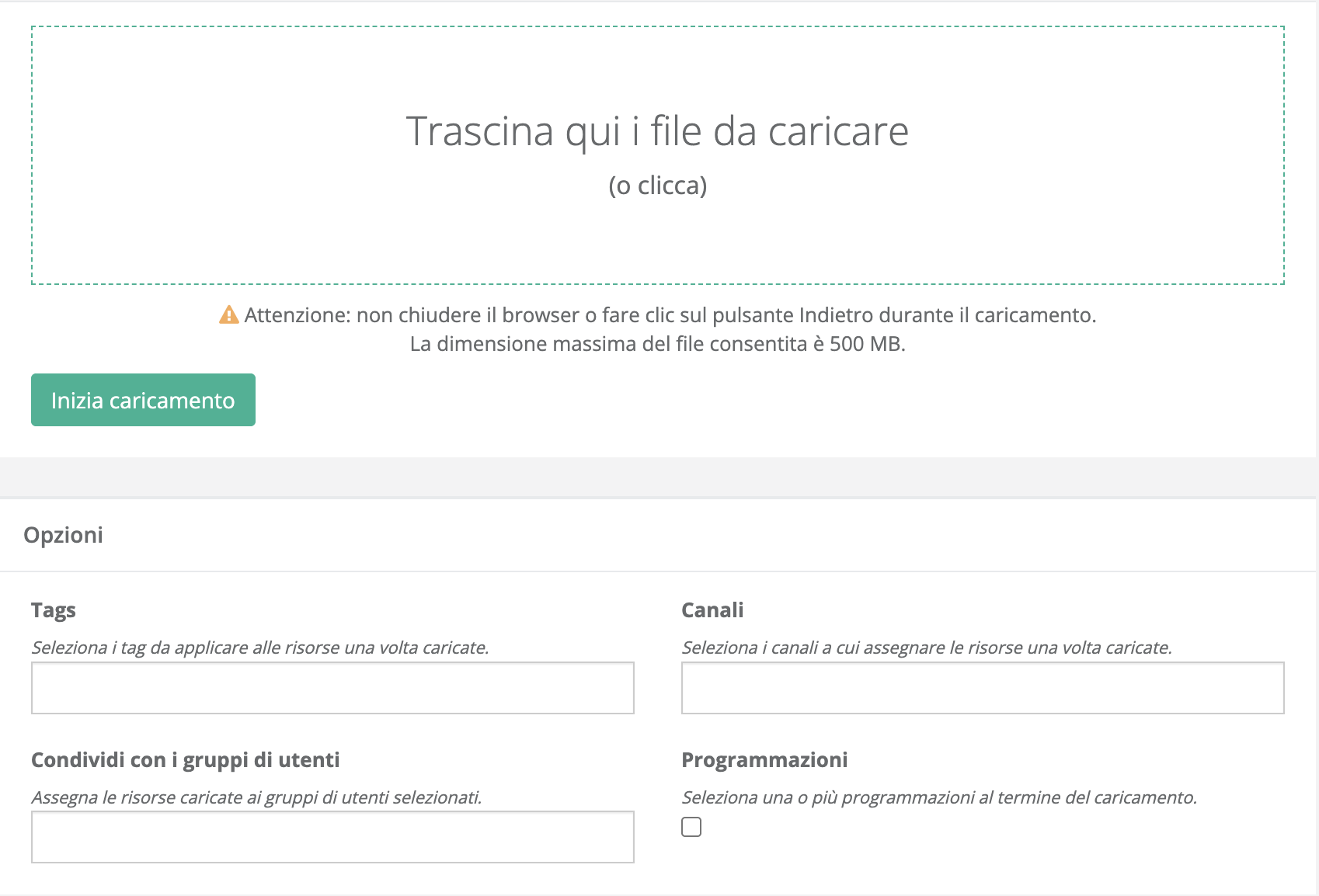The image size is (1319, 896).
Task: Focus the tag selection box
Action: point(332,688)
